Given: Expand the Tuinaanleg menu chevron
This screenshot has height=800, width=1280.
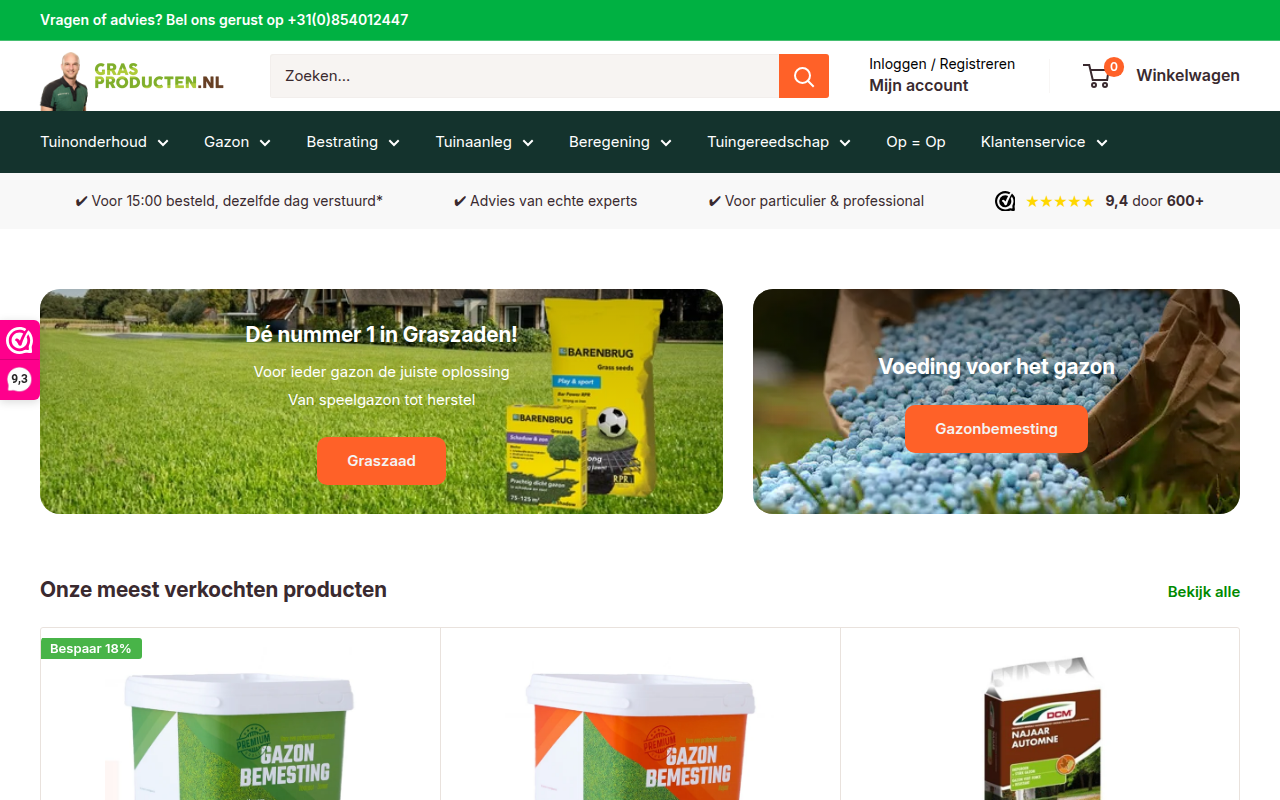Looking at the screenshot, I should (x=528, y=143).
